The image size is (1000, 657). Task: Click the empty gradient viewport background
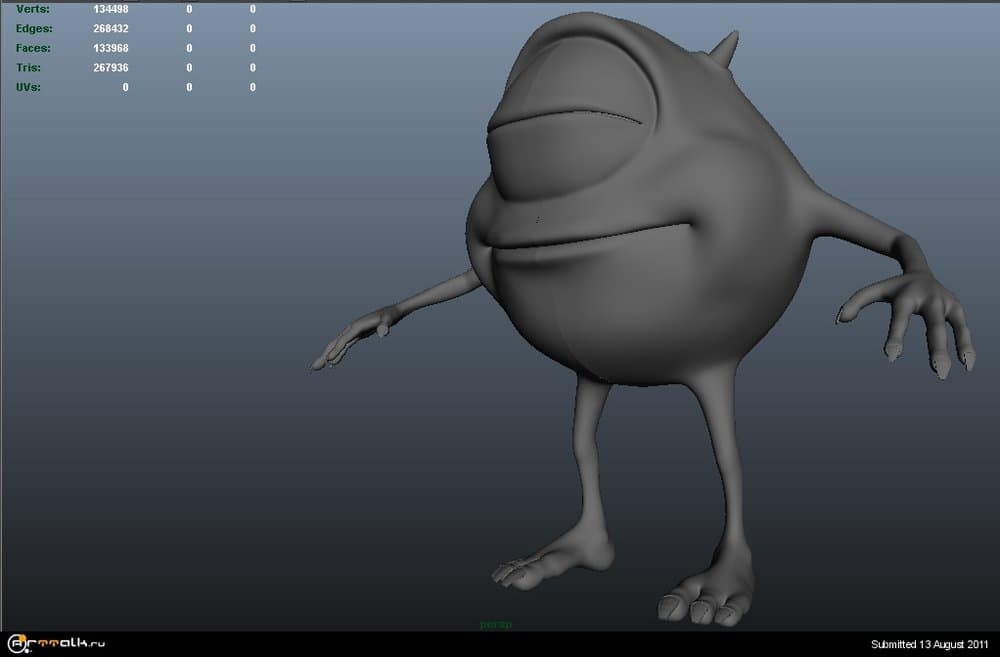[x=200, y=400]
